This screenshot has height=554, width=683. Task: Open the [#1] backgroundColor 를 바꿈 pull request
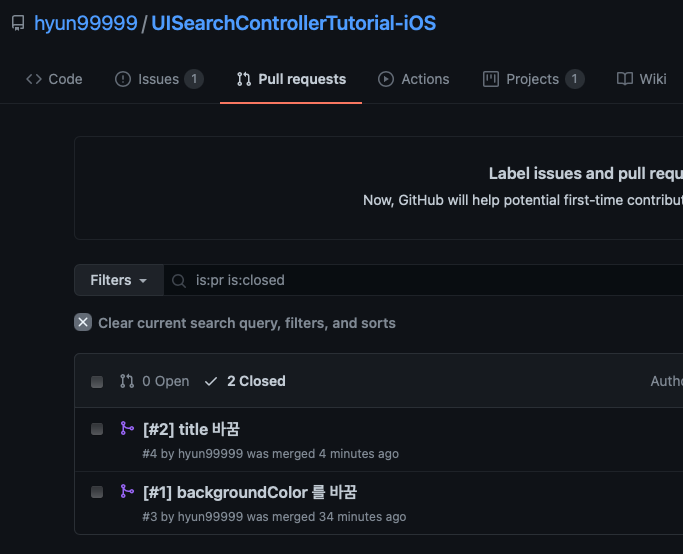click(x=250, y=493)
